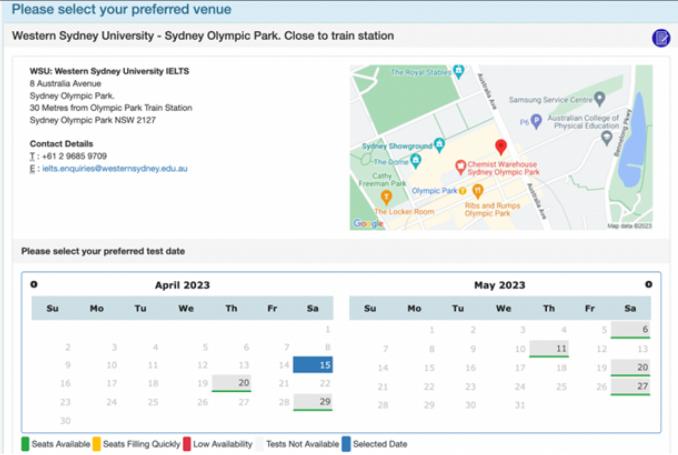Click blue Selected Date legend swatch
This screenshot has width=678, height=455.
tap(346, 444)
